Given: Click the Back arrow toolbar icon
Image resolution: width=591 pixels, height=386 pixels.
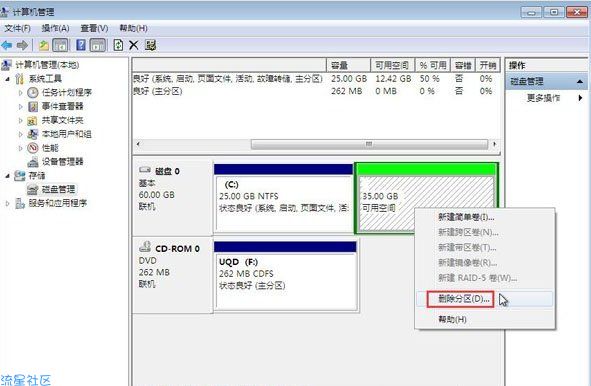Looking at the screenshot, I should (7, 46).
